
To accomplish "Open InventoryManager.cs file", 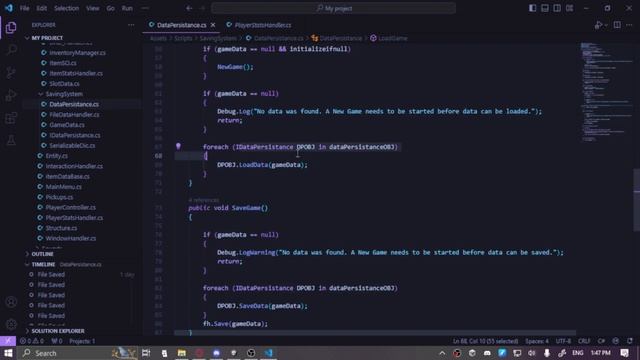I will [77, 53].
